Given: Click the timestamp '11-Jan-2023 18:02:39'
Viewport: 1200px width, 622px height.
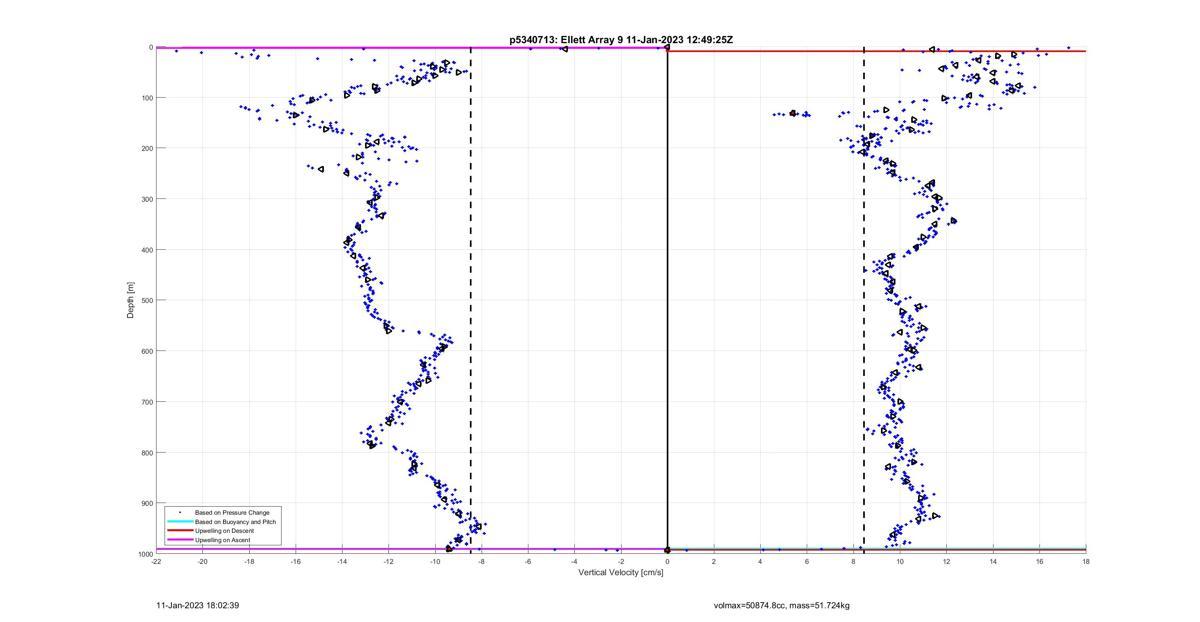Looking at the screenshot, I should click(197, 605).
